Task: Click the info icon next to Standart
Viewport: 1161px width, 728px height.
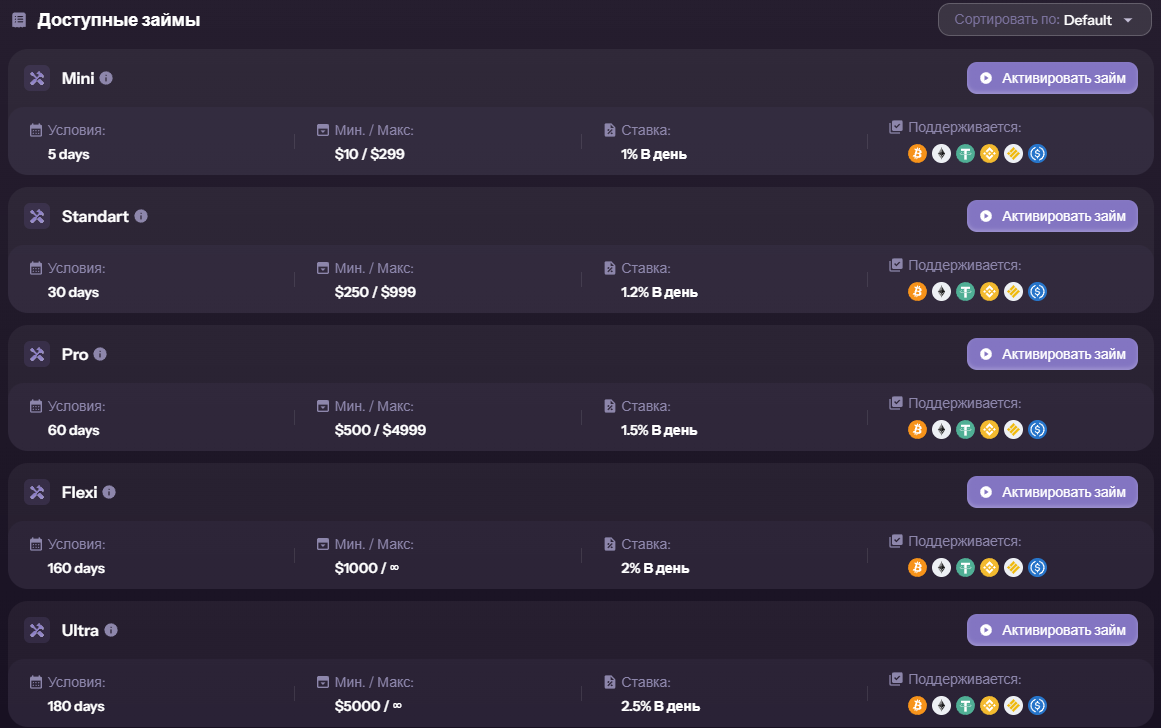Action: (x=141, y=216)
